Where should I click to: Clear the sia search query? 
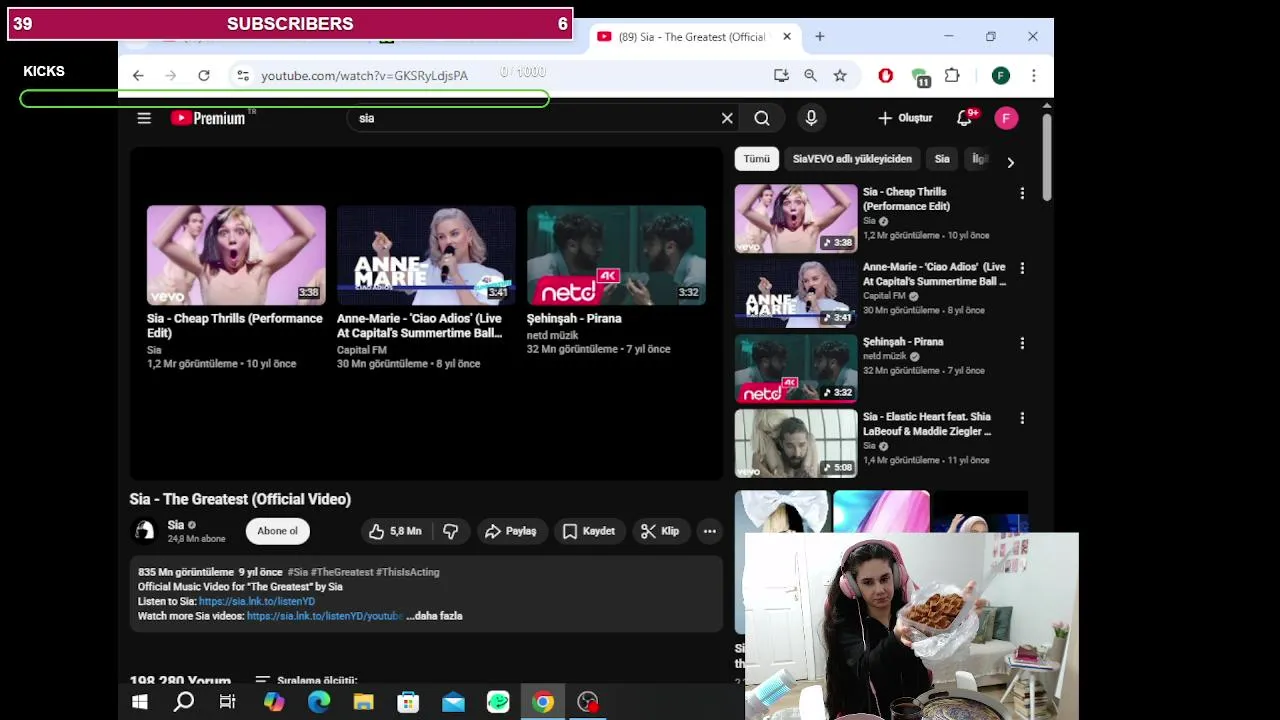pos(727,118)
